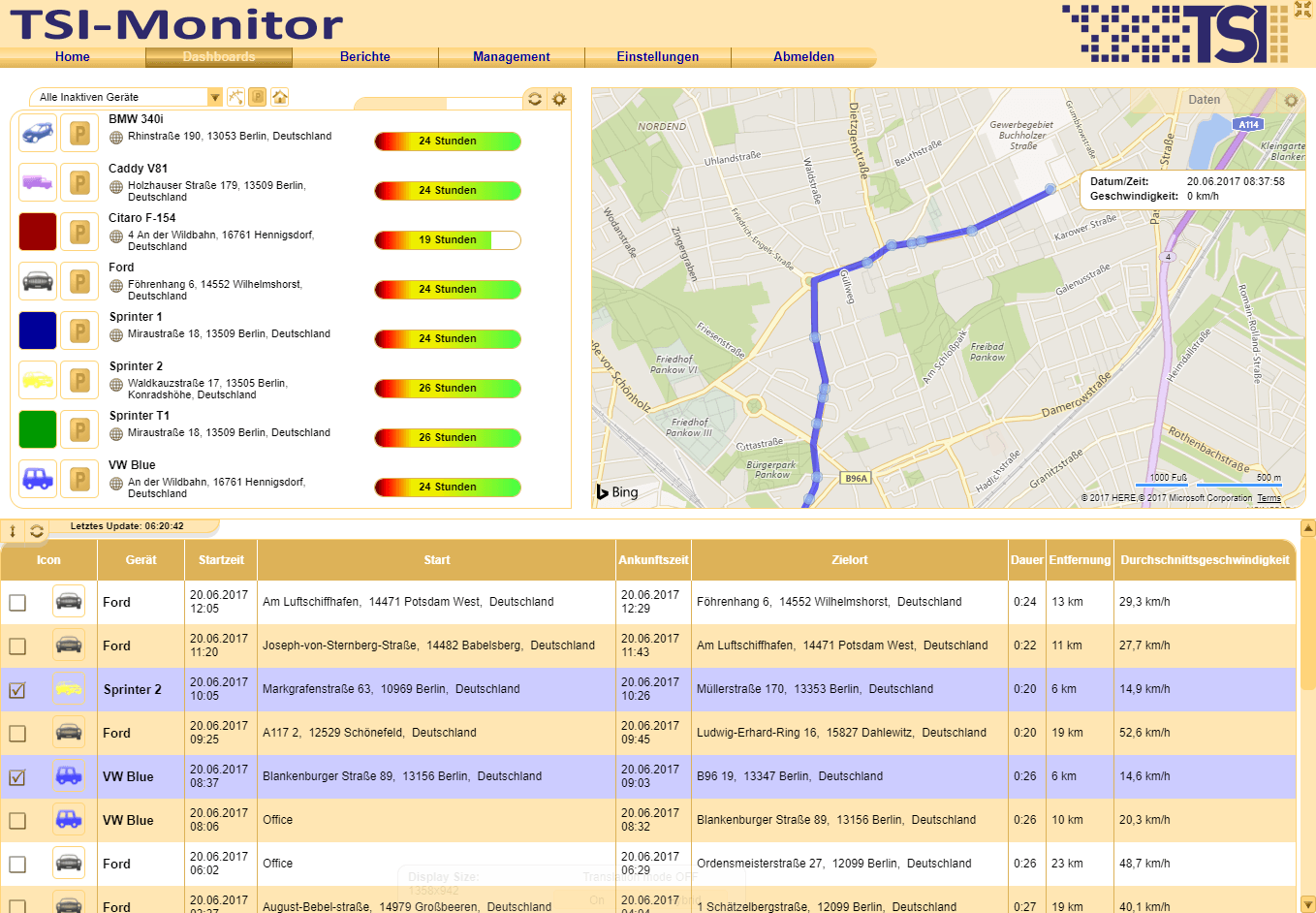The width and height of the screenshot is (1316, 913).
Task: Click the BMW 340i blue car icon
Action: pyautogui.click(x=38, y=133)
